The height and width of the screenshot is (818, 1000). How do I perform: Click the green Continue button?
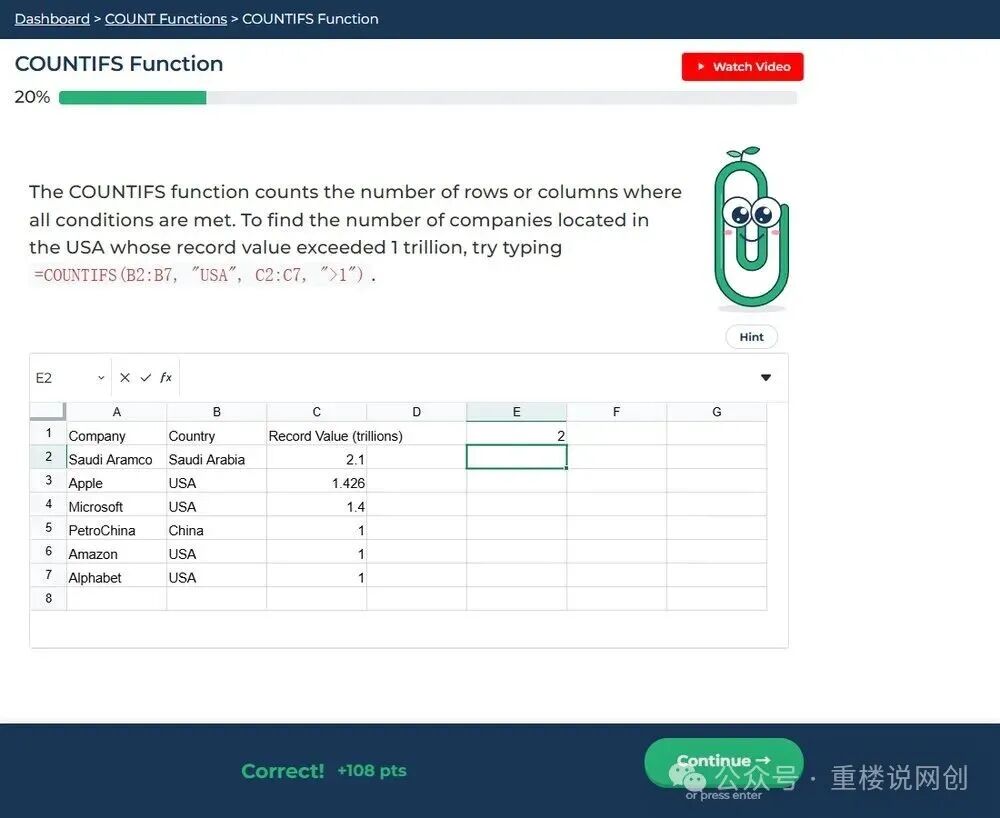click(x=724, y=761)
